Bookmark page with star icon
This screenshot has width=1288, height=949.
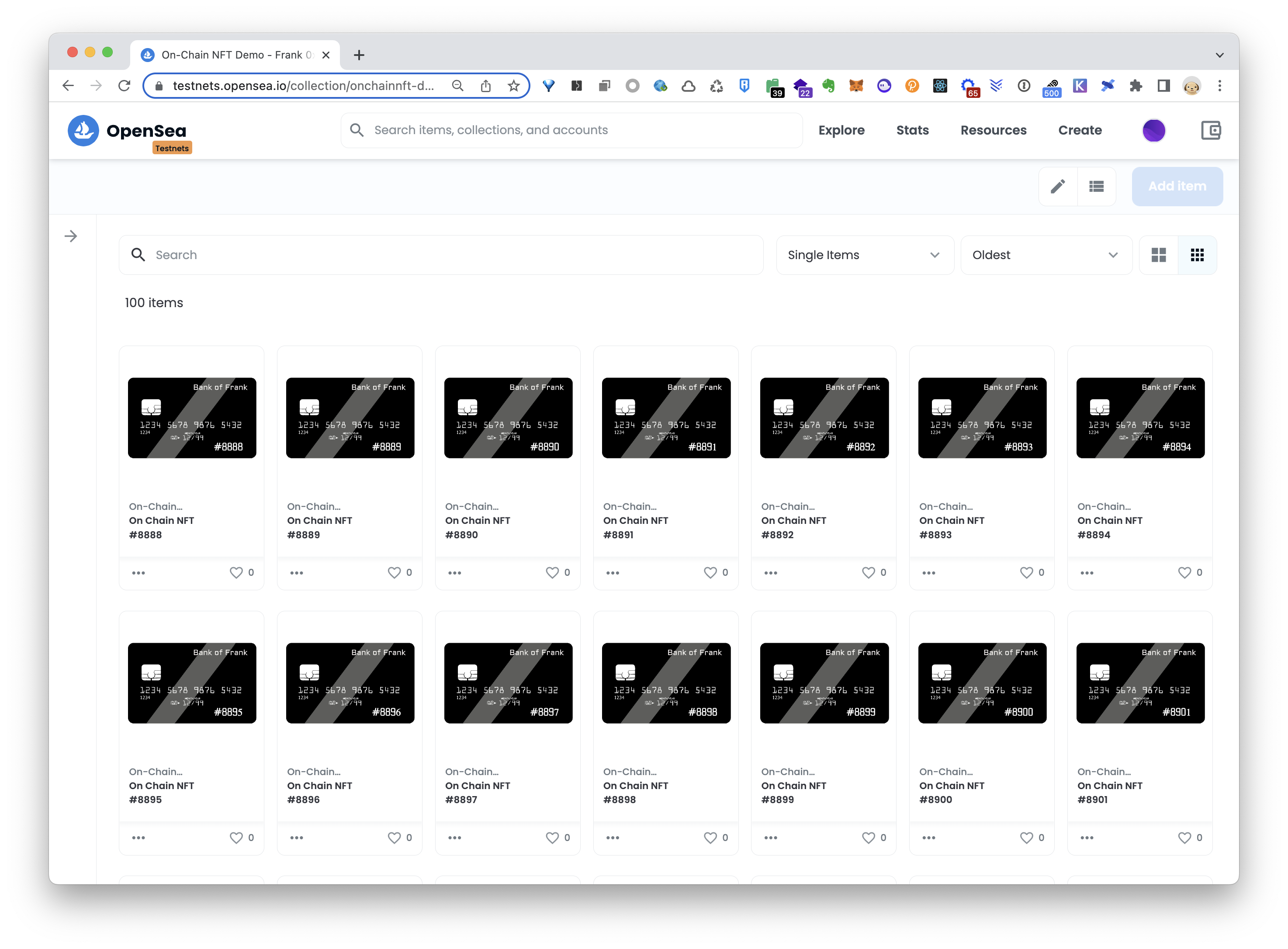pos(514,86)
